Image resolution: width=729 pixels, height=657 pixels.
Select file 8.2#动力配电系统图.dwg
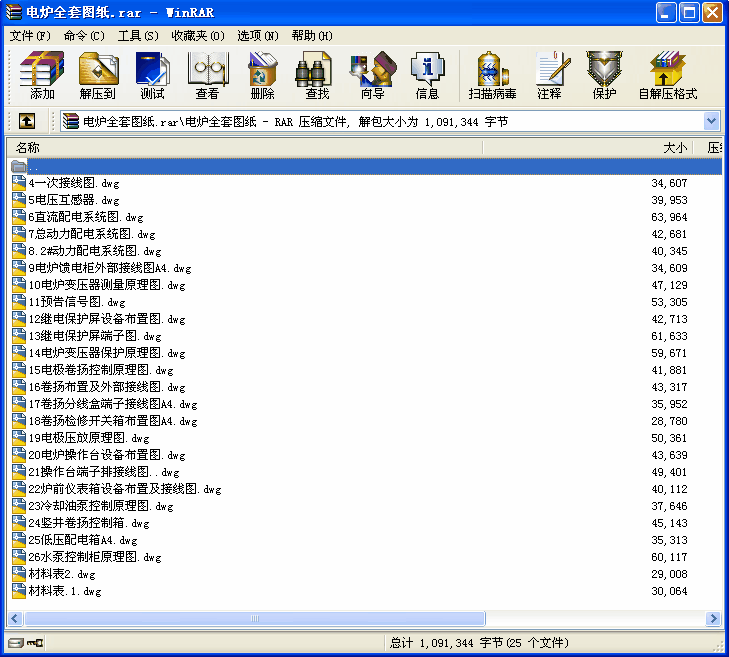[x=95, y=251]
